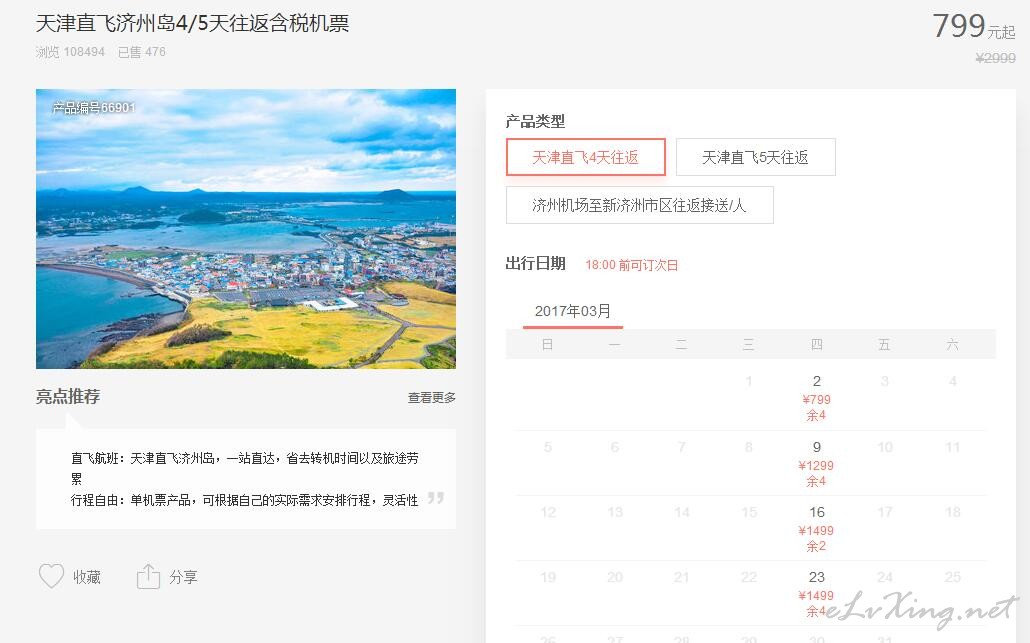Choose March 16 departure date
1030x643 pixels.
tap(817, 529)
